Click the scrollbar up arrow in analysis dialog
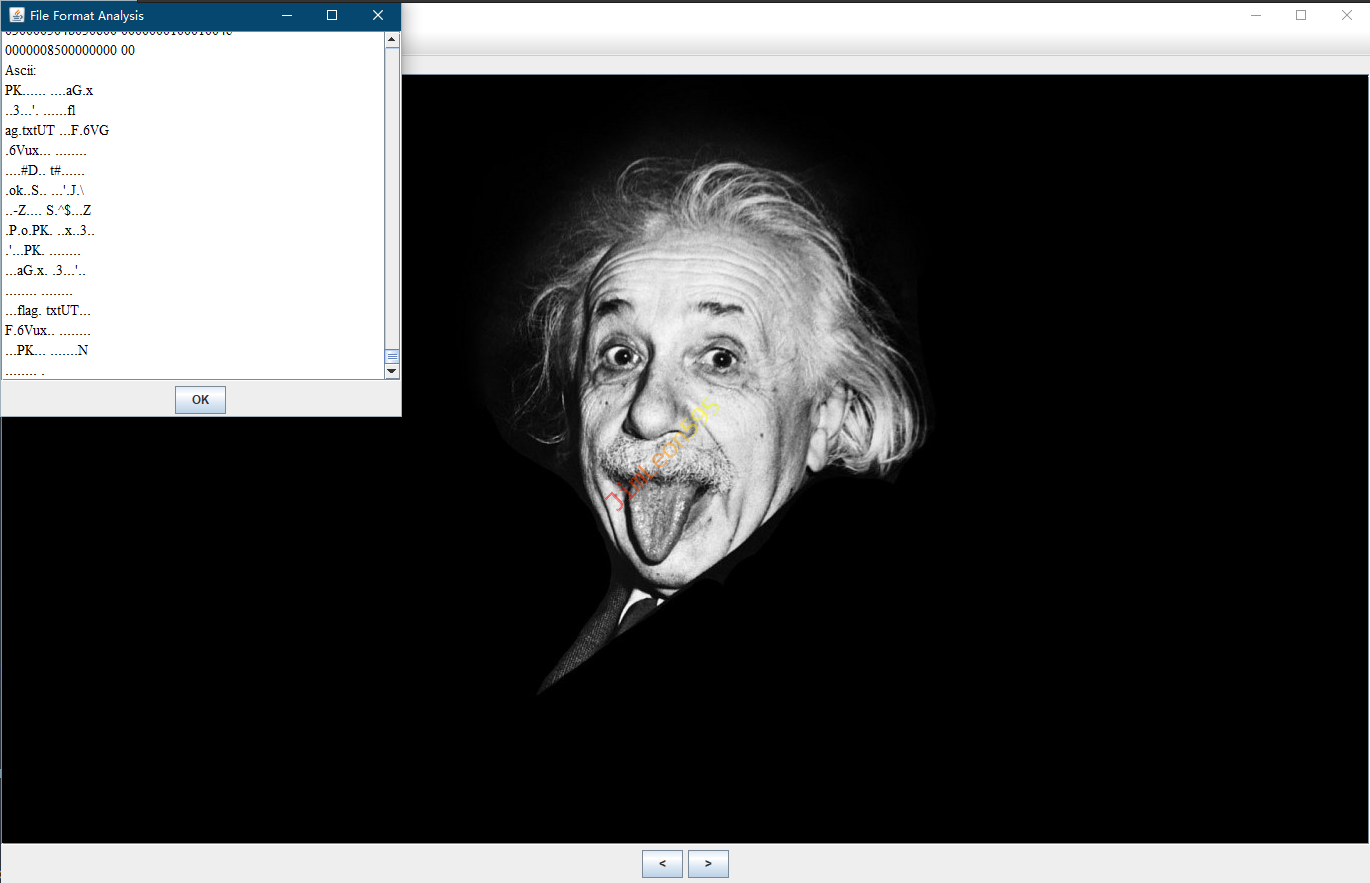1370x883 pixels. [392, 40]
